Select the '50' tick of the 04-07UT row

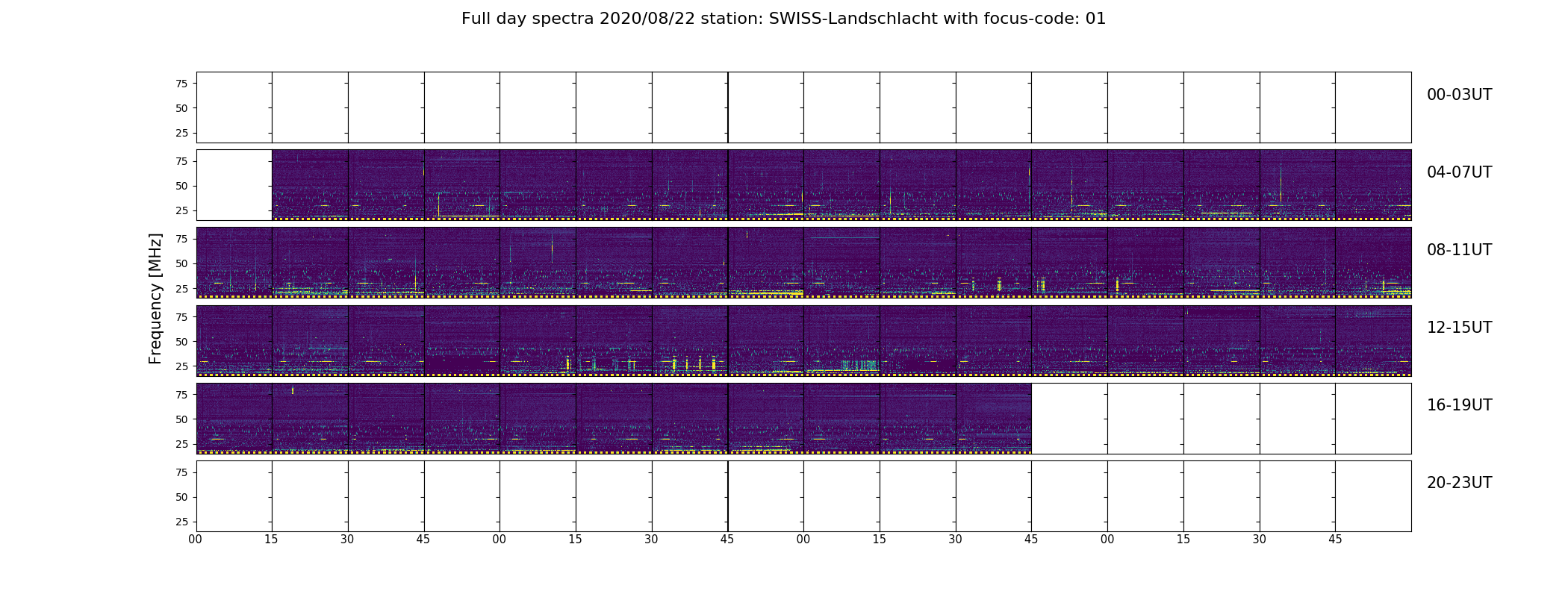click(x=181, y=186)
